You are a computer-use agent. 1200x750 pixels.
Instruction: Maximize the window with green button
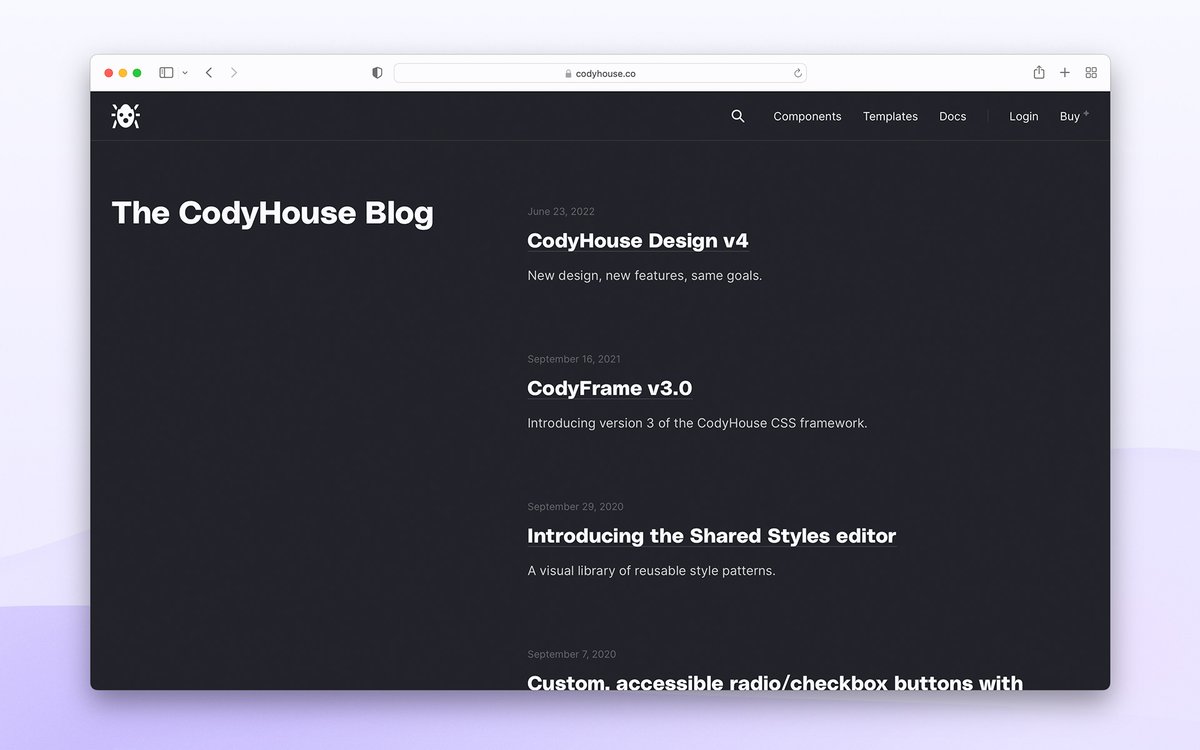pos(137,73)
